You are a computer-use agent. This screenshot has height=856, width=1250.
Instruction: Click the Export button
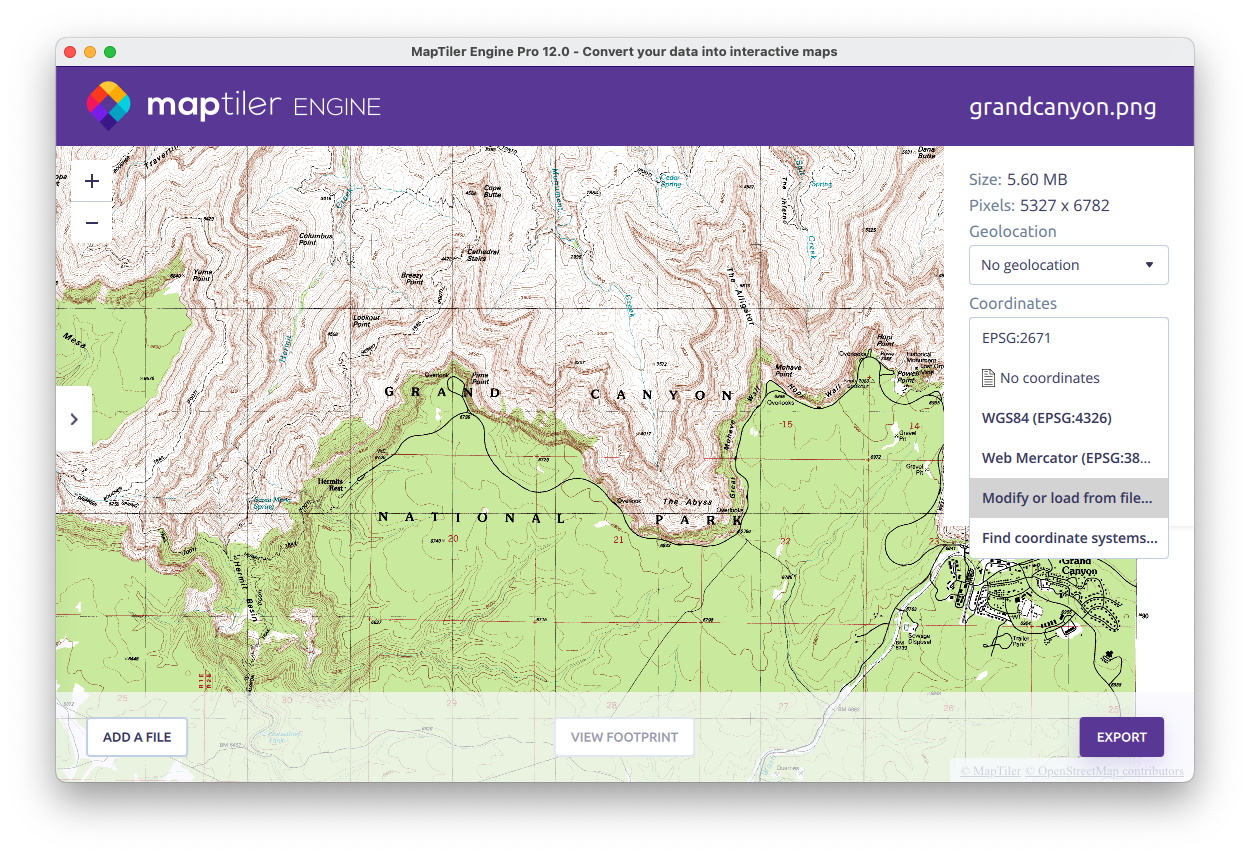click(1121, 737)
